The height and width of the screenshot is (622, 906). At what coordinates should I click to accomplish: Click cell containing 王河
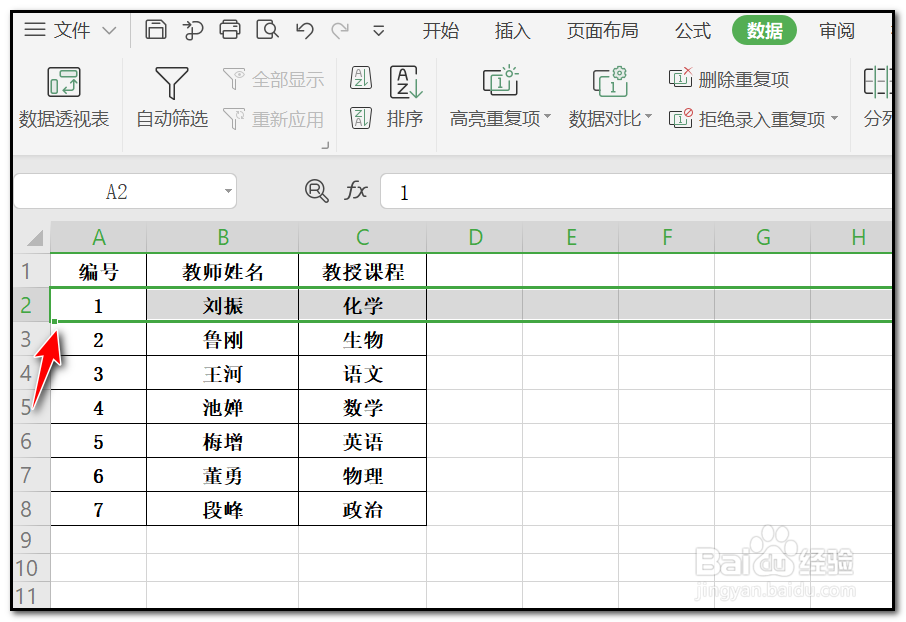(222, 373)
